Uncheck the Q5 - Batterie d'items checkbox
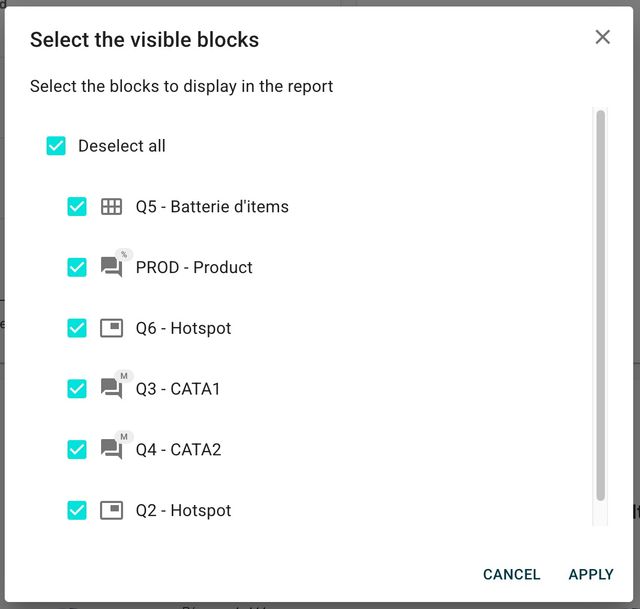 77,207
